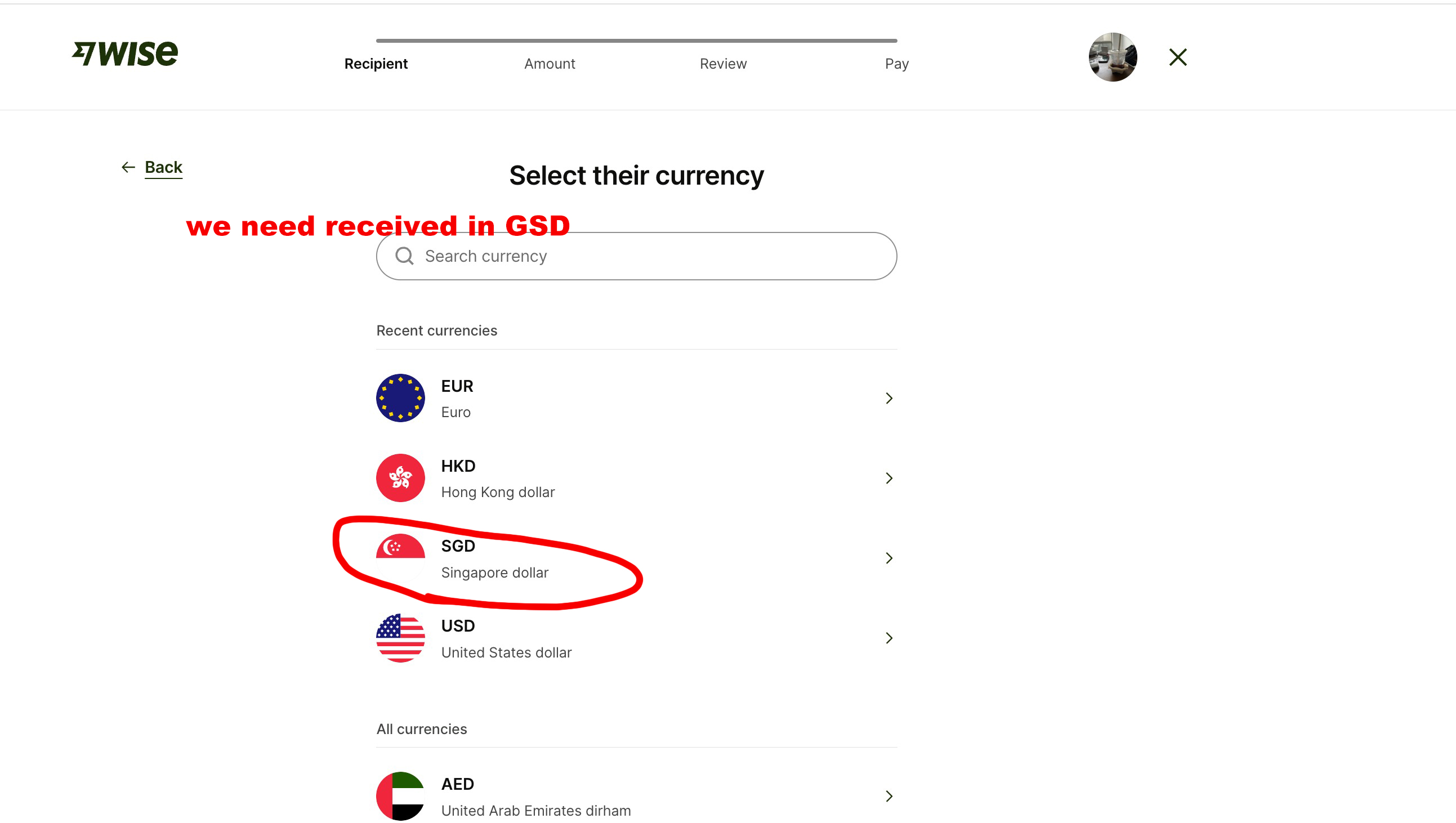
Task: Click the UAE flag icon
Action: [400, 796]
